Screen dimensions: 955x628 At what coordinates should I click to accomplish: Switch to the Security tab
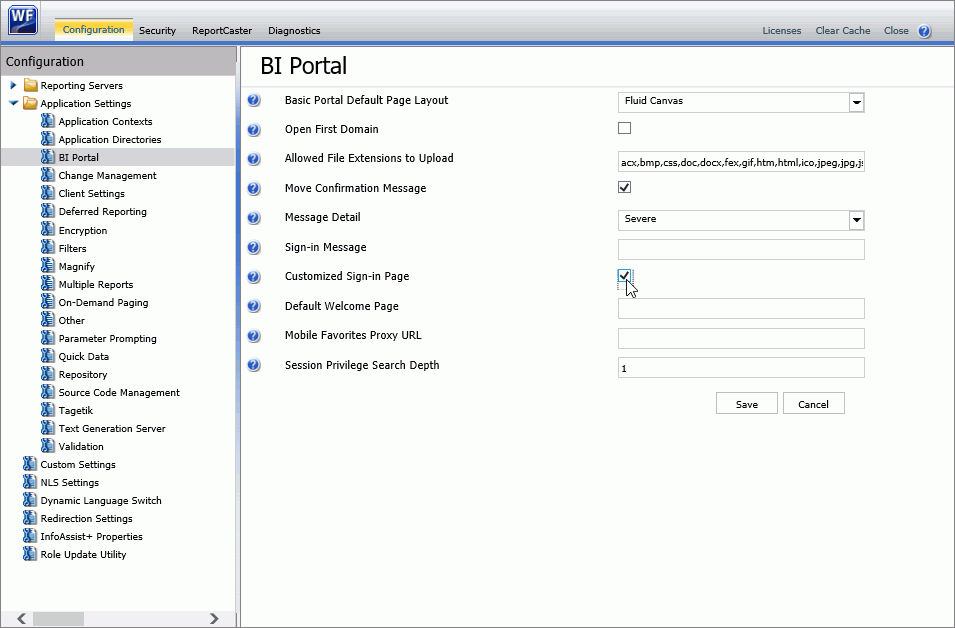coord(157,30)
